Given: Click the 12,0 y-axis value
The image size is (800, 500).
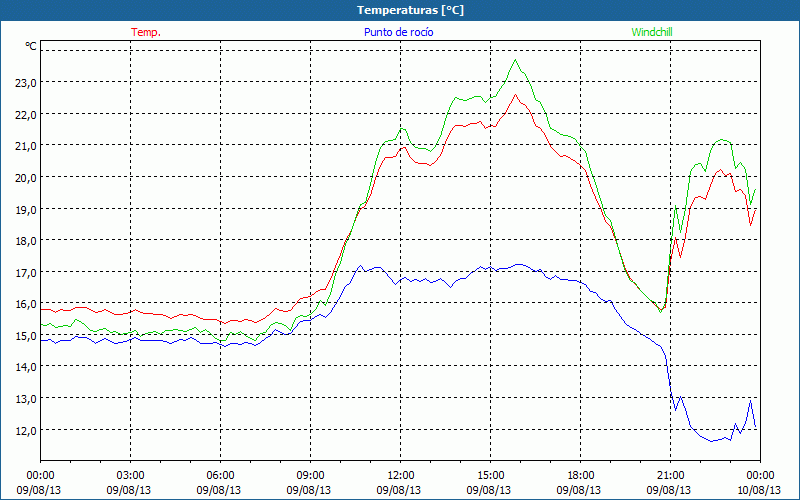Looking at the screenshot, I should 26,431.
